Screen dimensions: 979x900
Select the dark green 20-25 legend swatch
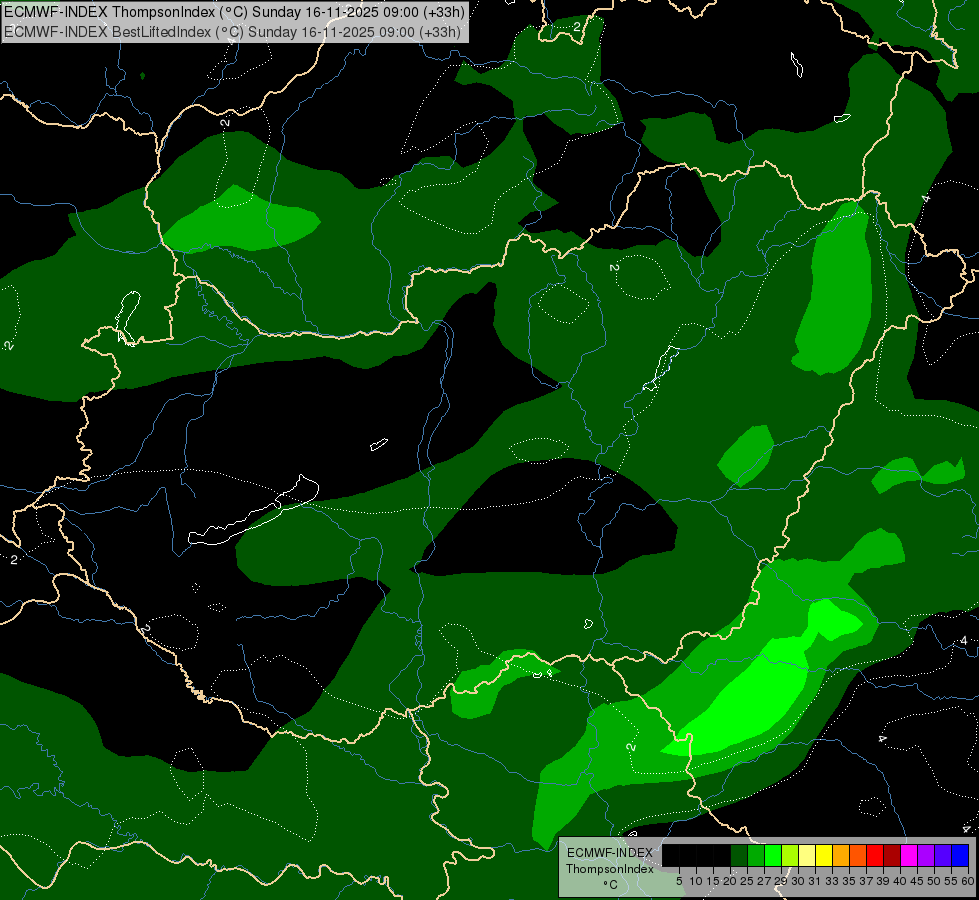(x=739, y=855)
